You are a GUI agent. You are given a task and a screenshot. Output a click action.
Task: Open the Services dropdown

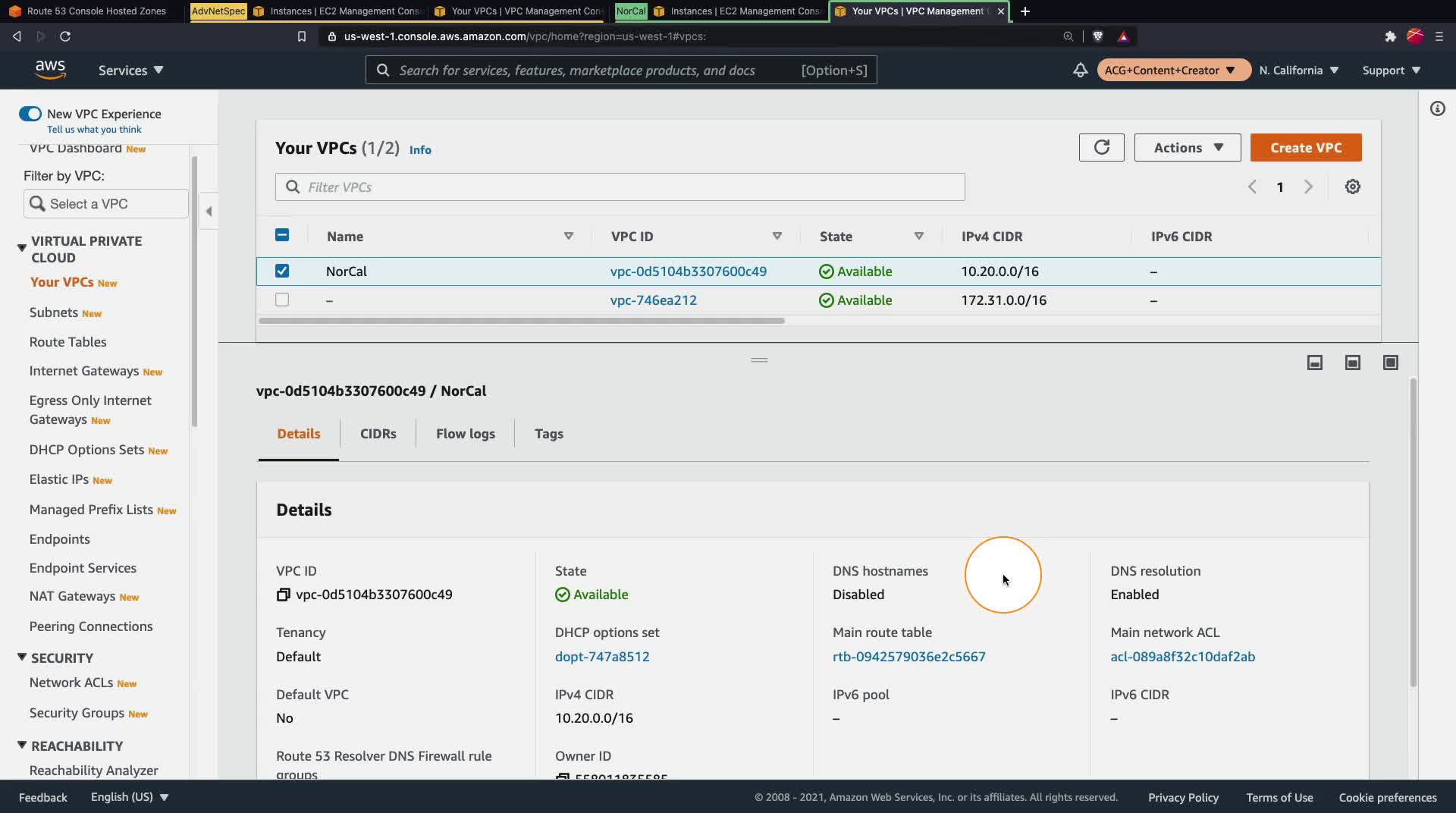130,71
